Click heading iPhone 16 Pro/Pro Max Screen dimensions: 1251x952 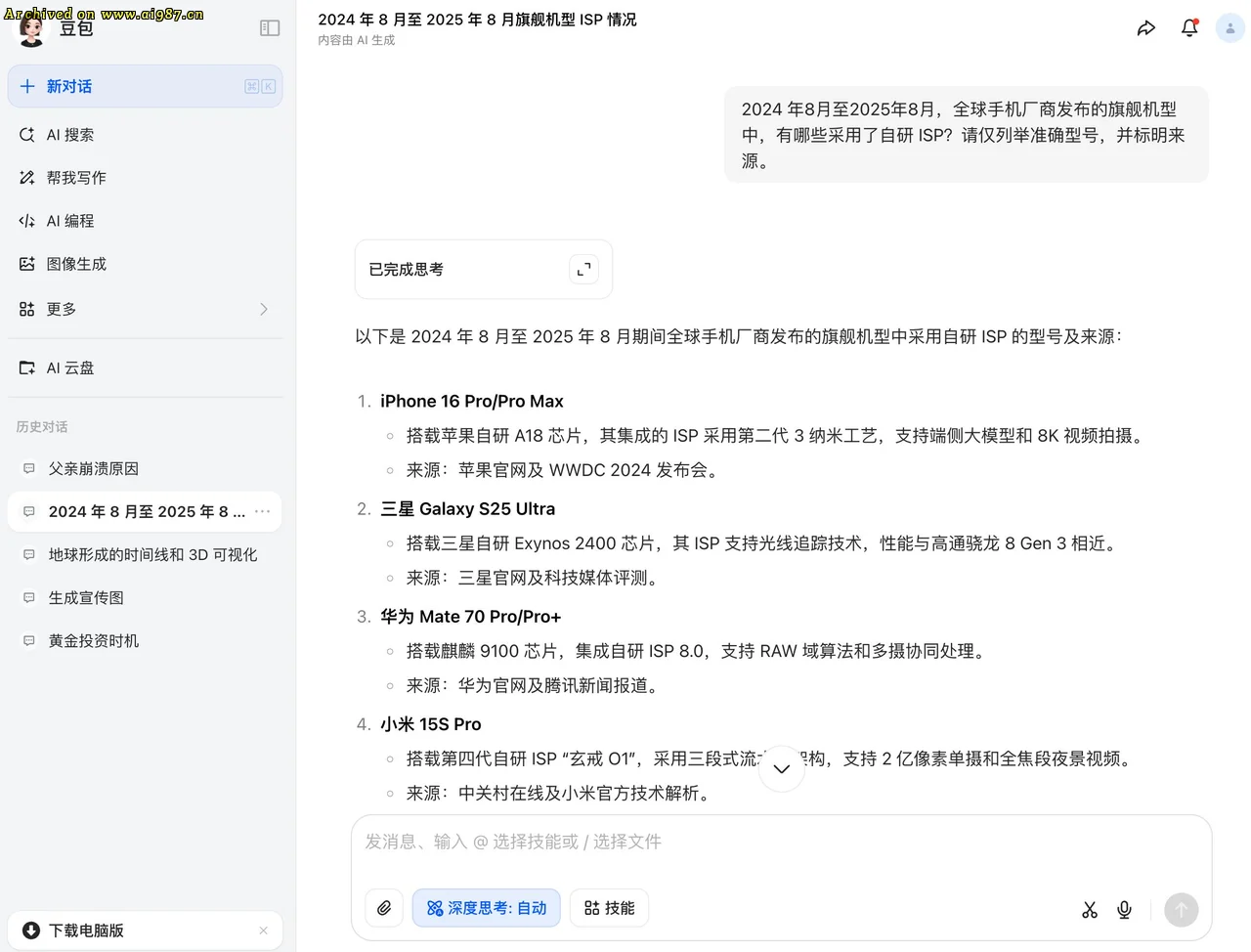click(x=471, y=401)
